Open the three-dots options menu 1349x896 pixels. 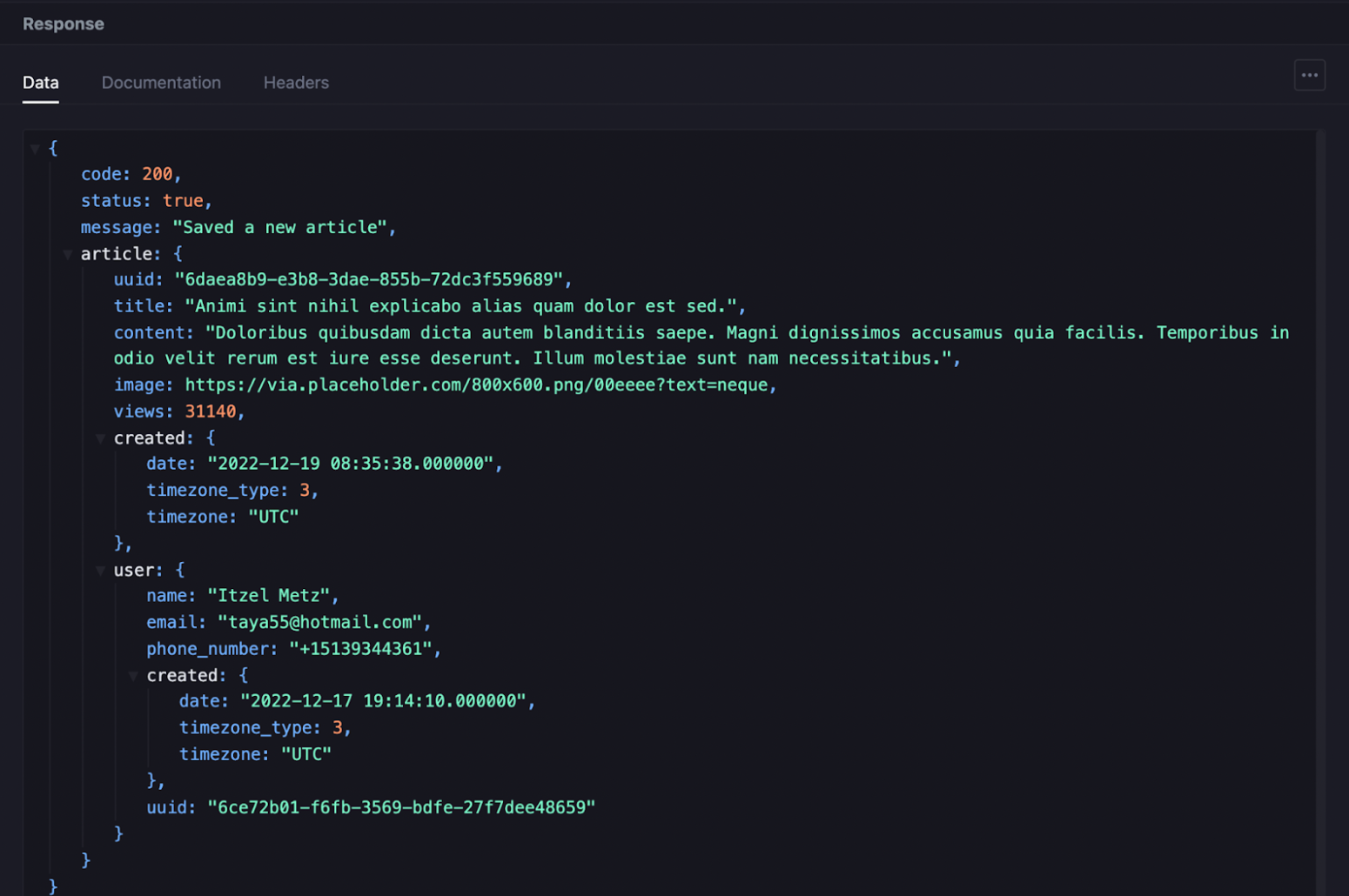click(x=1309, y=76)
